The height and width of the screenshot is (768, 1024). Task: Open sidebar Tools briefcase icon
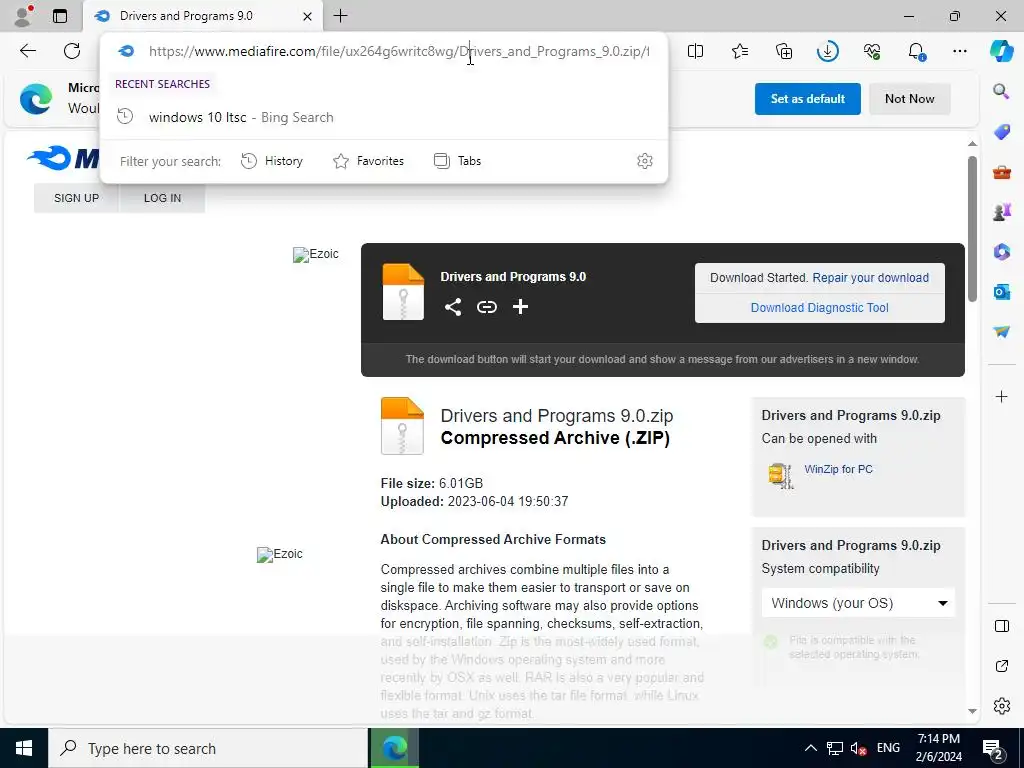[1001, 172]
